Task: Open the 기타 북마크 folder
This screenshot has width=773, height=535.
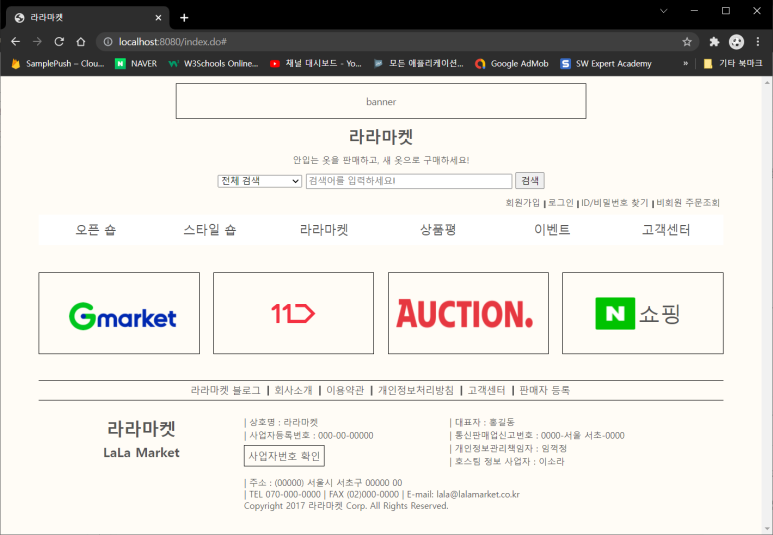Action: pyautogui.click(x=733, y=64)
